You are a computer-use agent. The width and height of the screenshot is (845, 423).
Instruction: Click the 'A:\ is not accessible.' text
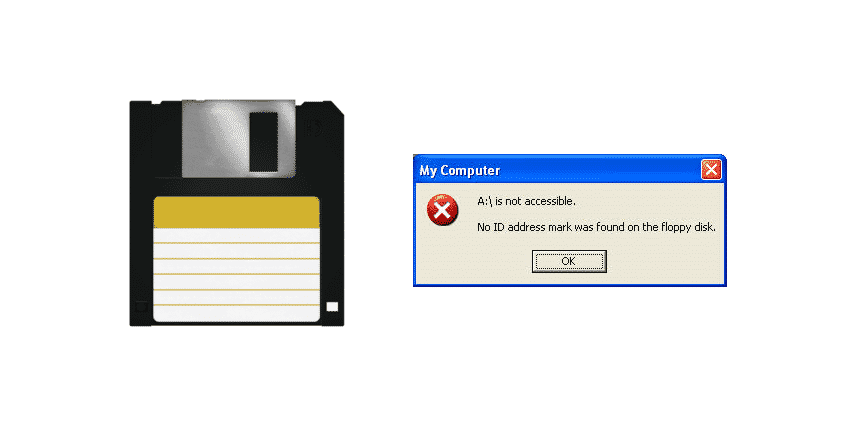pos(527,202)
